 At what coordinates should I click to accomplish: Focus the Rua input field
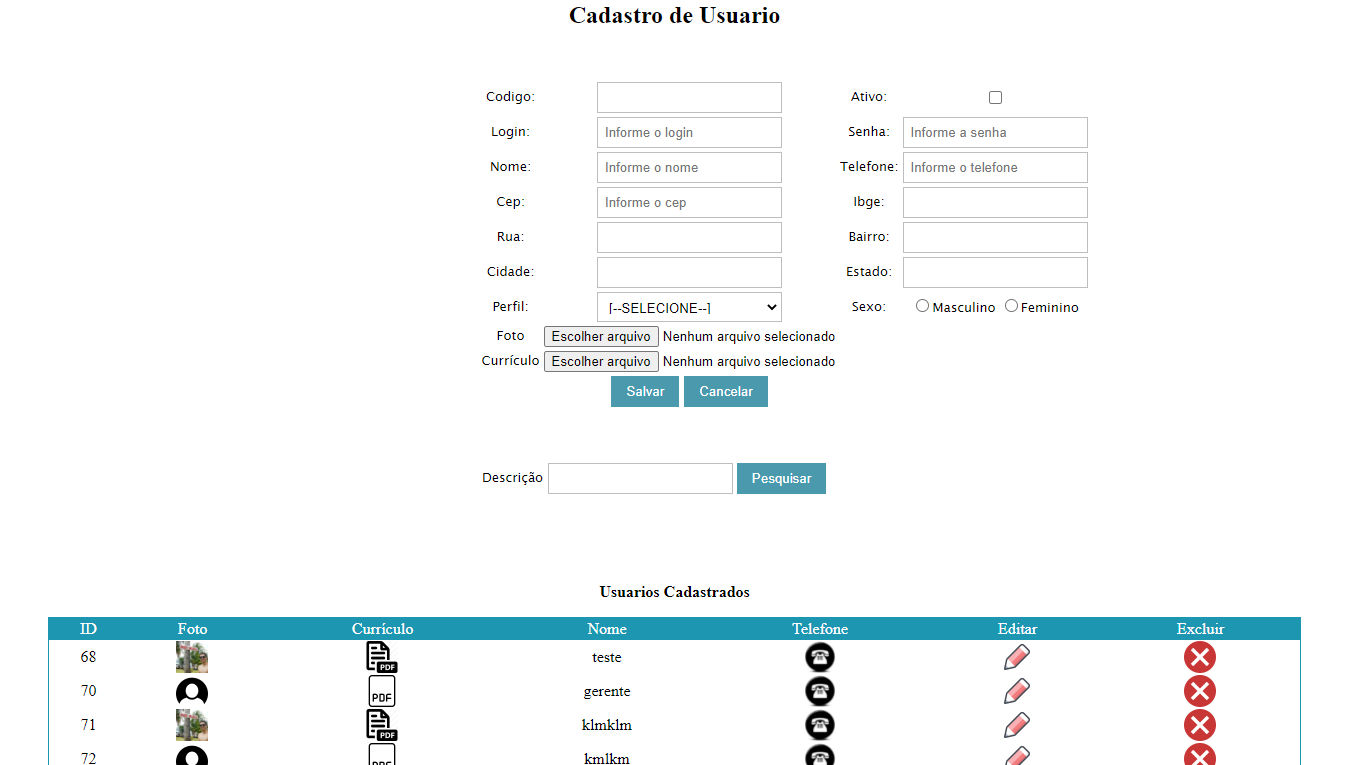click(689, 237)
